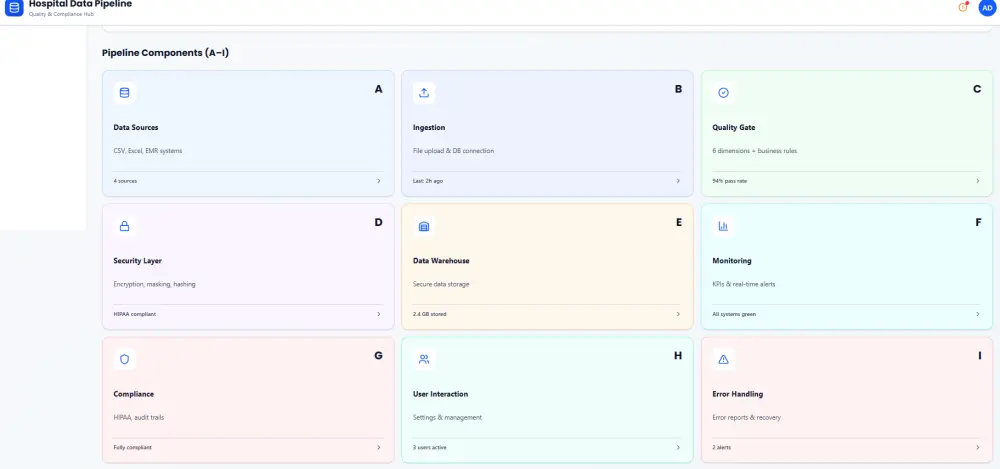The image size is (1000, 469).
Task: Click the Security Layer lock icon
Action: pyautogui.click(x=124, y=226)
